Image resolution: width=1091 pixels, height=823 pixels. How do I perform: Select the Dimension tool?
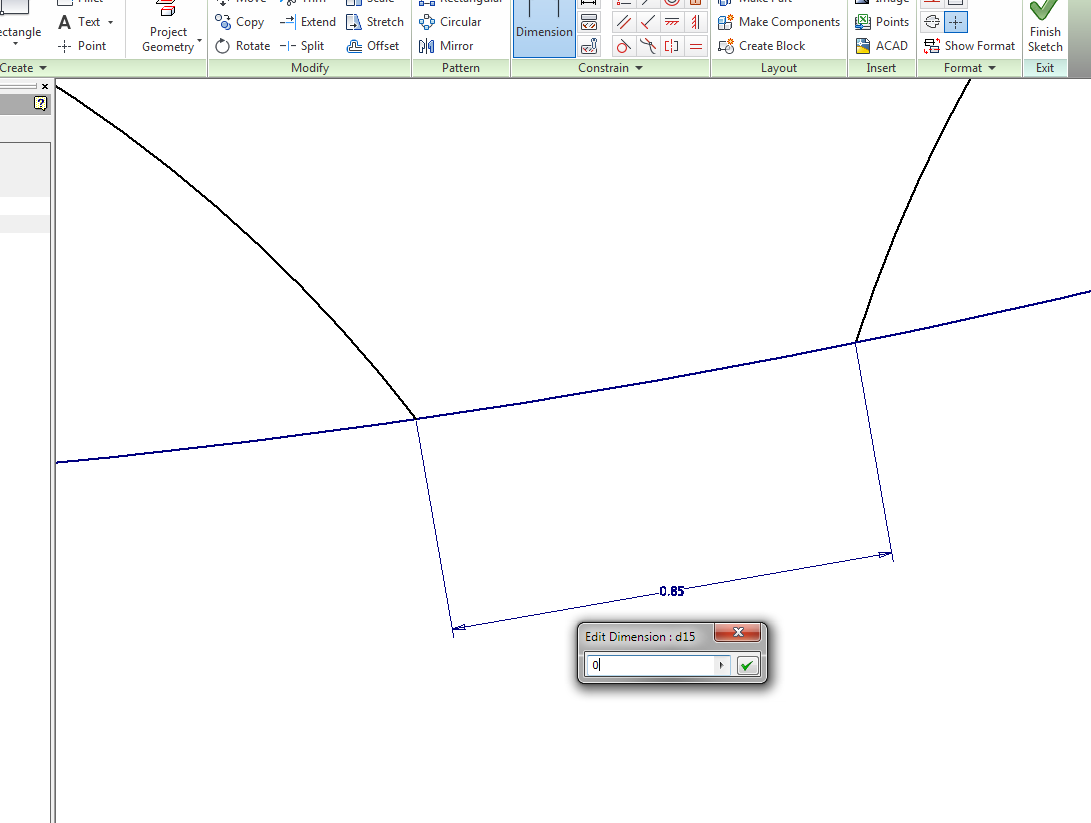coord(543,25)
